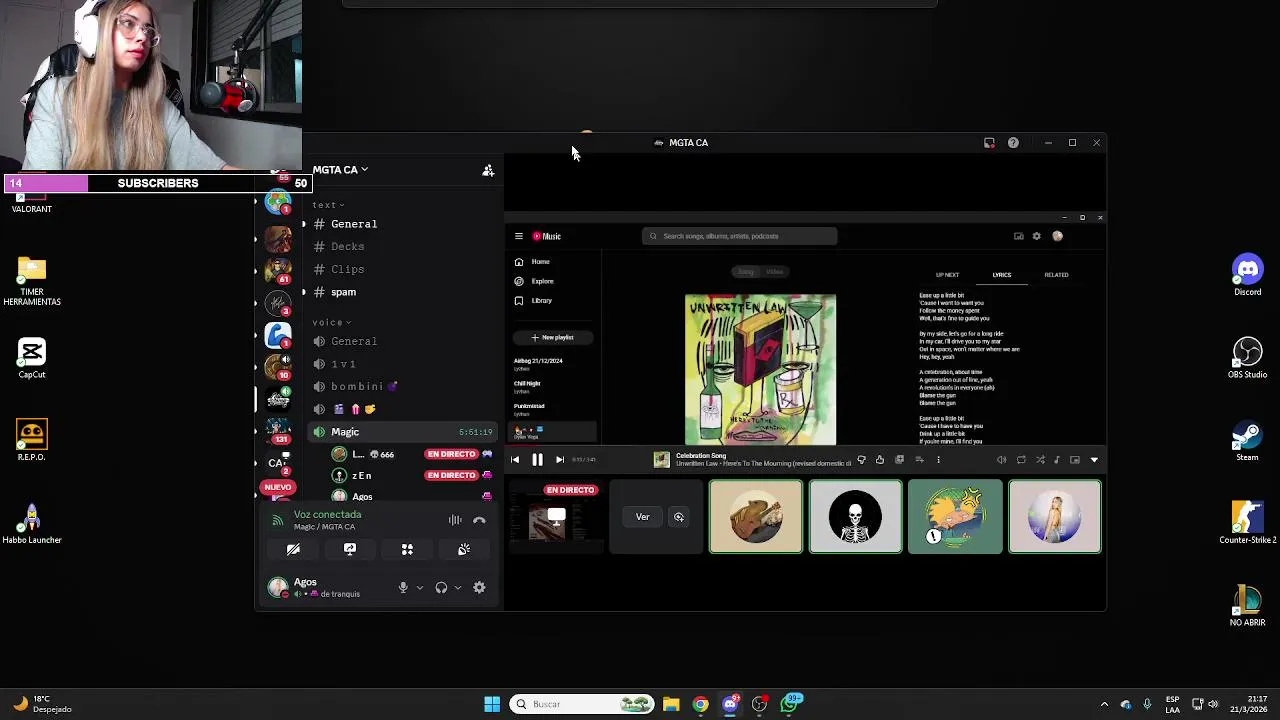Viewport: 1280px width, 720px height.
Task: Click the Ver button to watch stream
Action: 642,517
